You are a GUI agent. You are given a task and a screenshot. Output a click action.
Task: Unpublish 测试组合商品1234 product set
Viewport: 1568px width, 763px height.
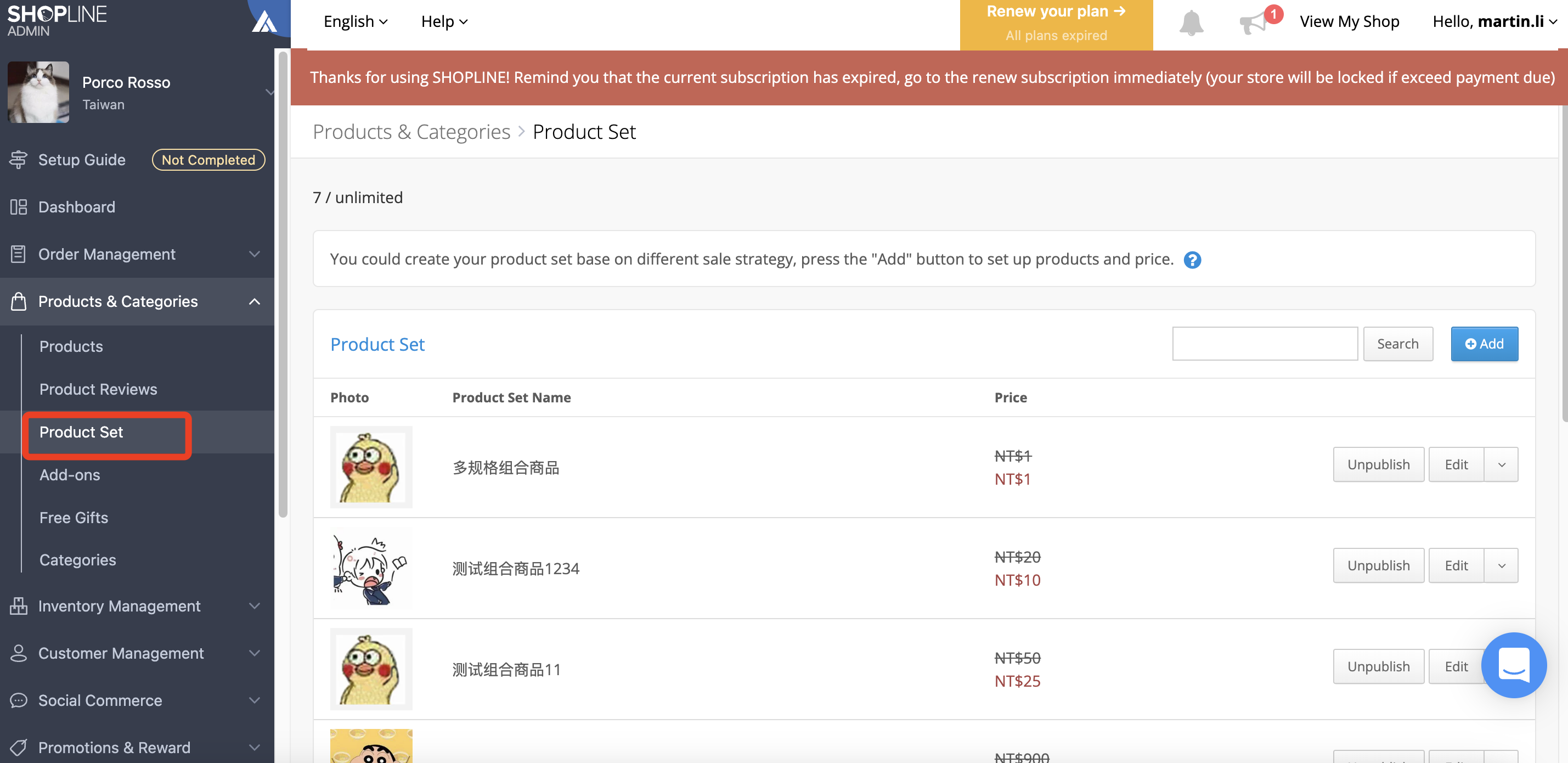[1378, 566]
